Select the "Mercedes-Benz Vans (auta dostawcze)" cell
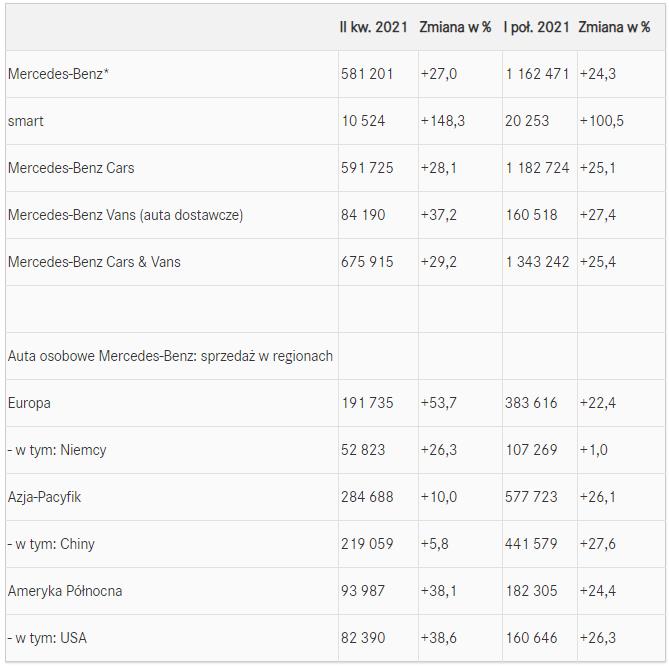 click(125, 215)
